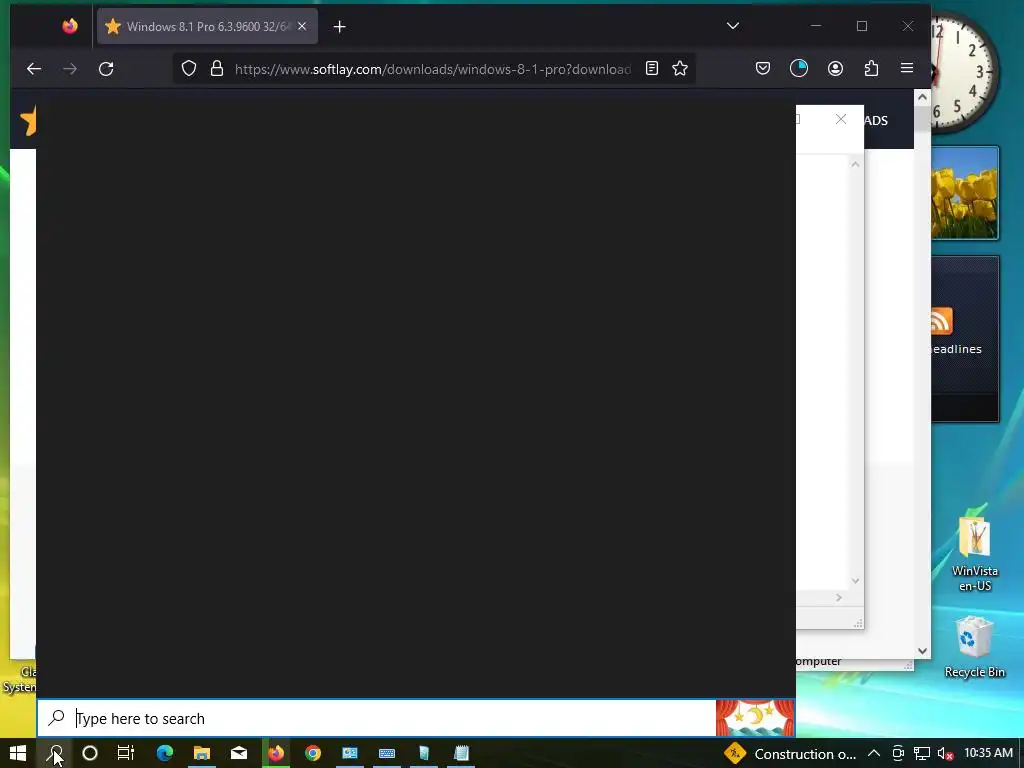
Task: Open the Notepad taskbar app
Action: 461,753
